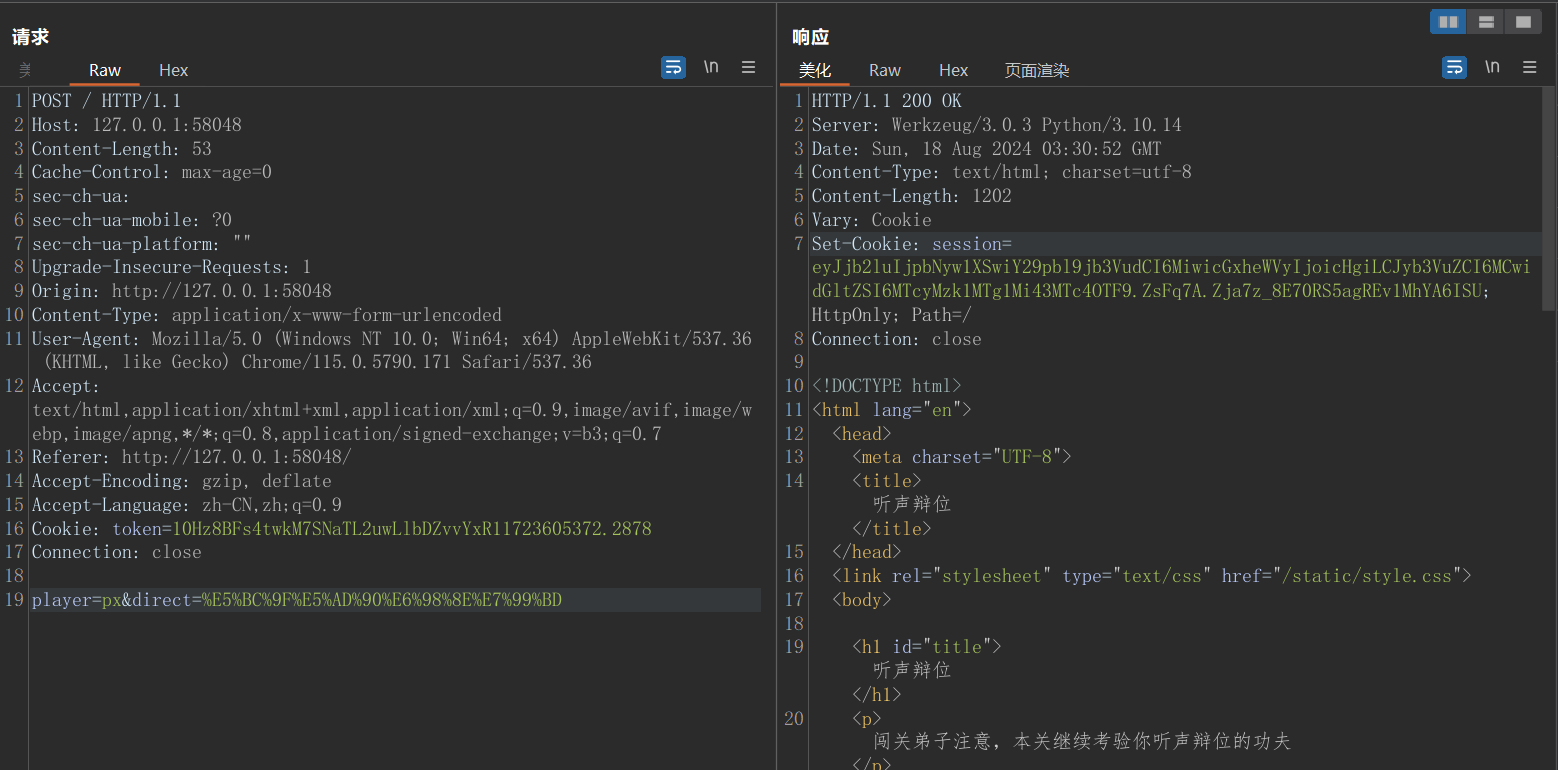
Task: Click the Referer header line
Action: pos(191,457)
